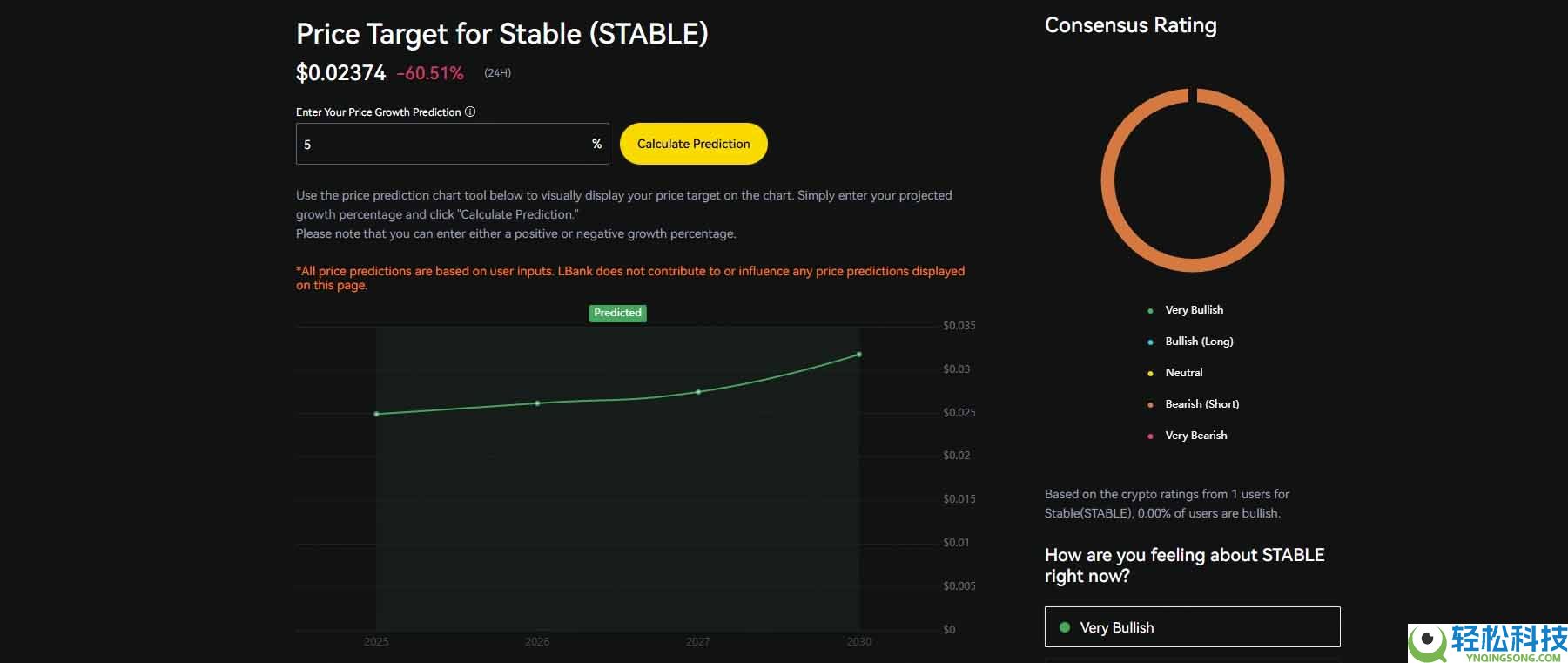Click the 2027 data point on the green line
The height and width of the screenshot is (663, 1568).
pyautogui.click(x=697, y=393)
